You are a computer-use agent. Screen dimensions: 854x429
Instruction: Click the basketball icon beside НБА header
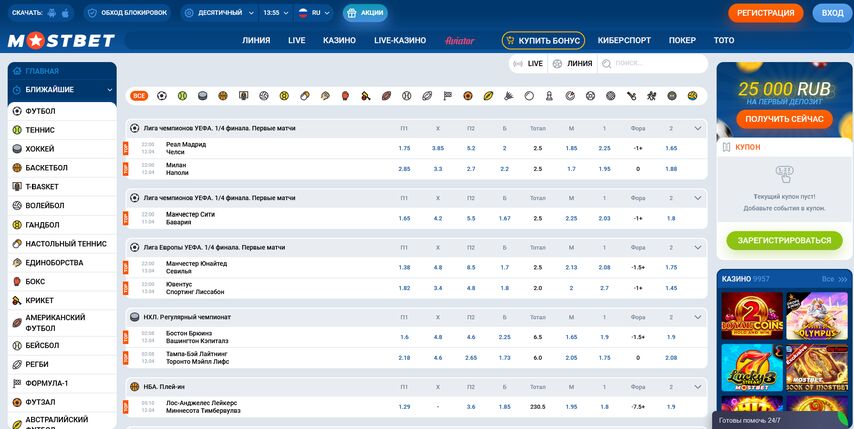coord(135,387)
